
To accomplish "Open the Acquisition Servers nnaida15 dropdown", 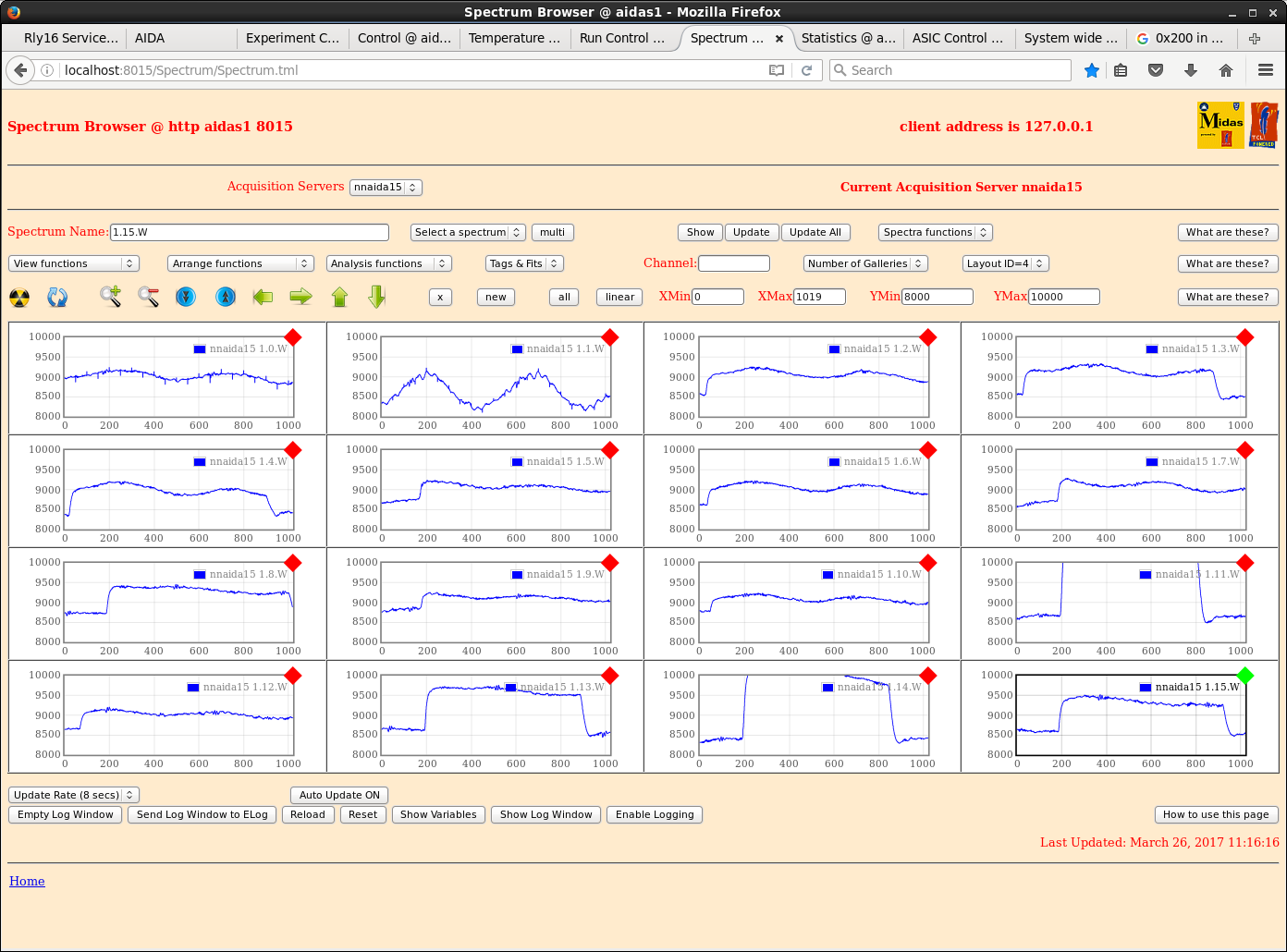I will (x=386, y=187).
